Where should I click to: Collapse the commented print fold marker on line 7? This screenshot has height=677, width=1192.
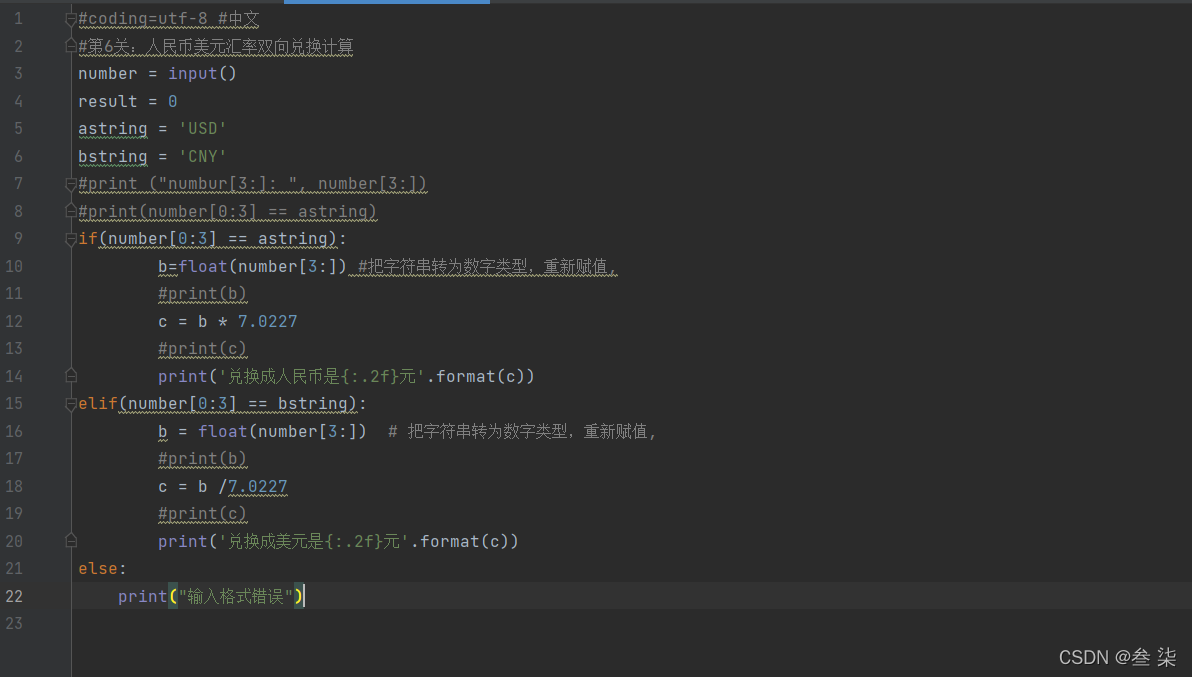tap(71, 184)
